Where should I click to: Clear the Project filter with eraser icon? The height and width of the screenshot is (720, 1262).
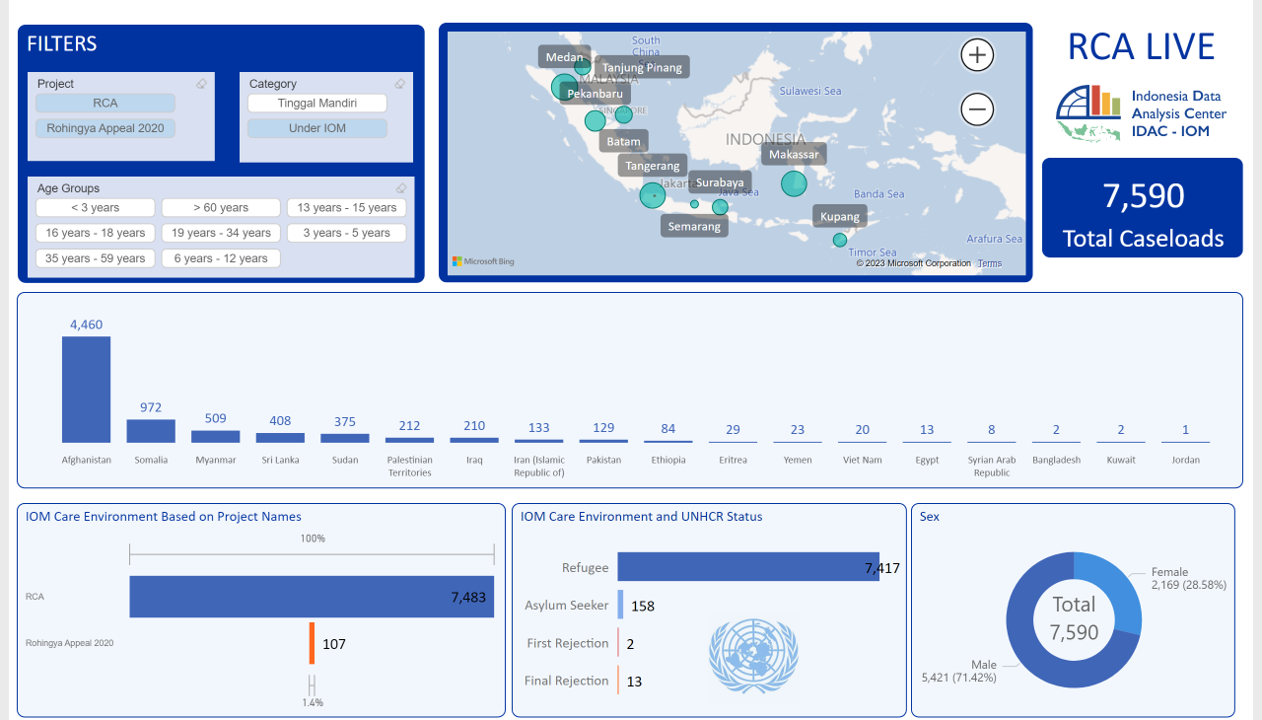[x=201, y=84]
